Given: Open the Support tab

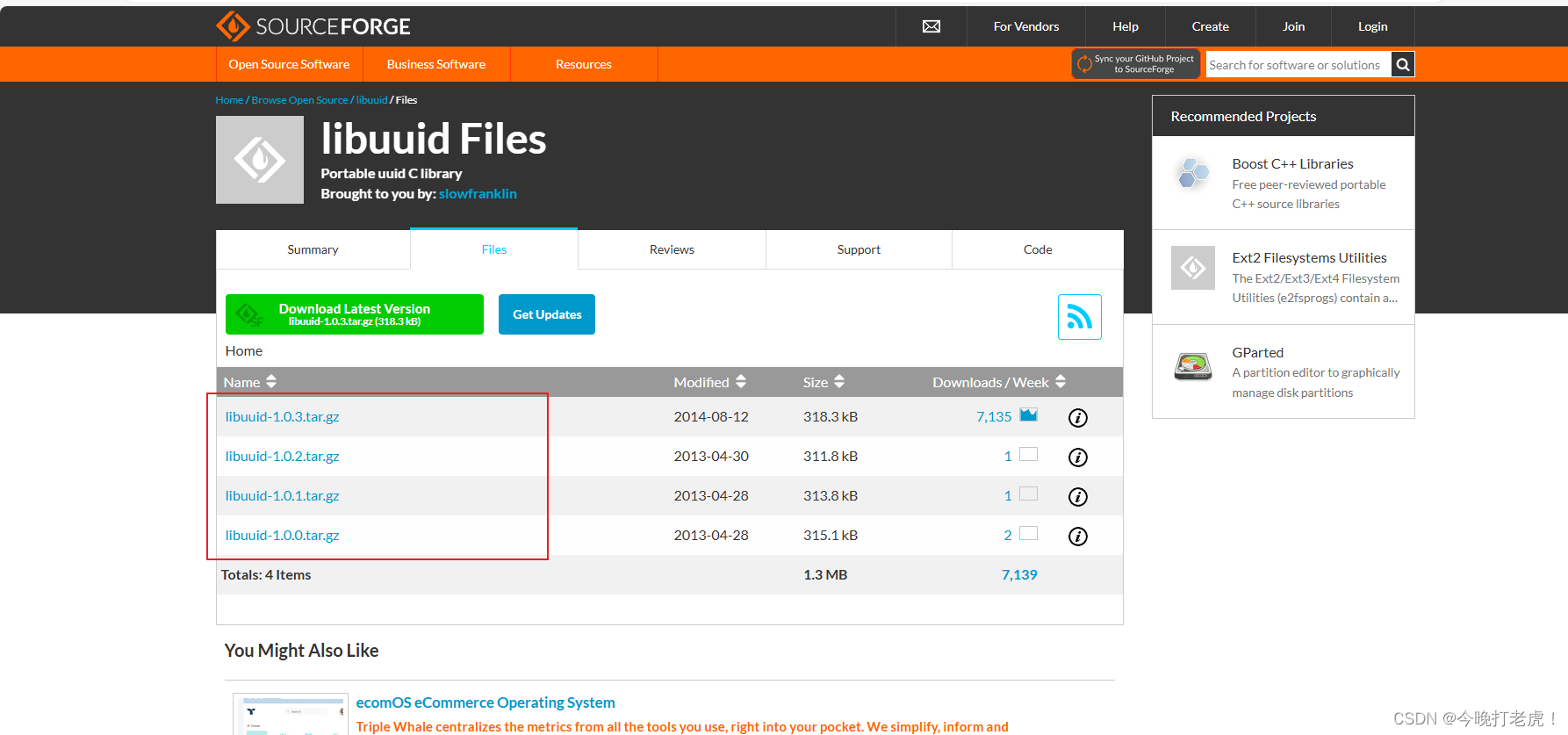Looking at the screenshot, I should pos(859,249).
